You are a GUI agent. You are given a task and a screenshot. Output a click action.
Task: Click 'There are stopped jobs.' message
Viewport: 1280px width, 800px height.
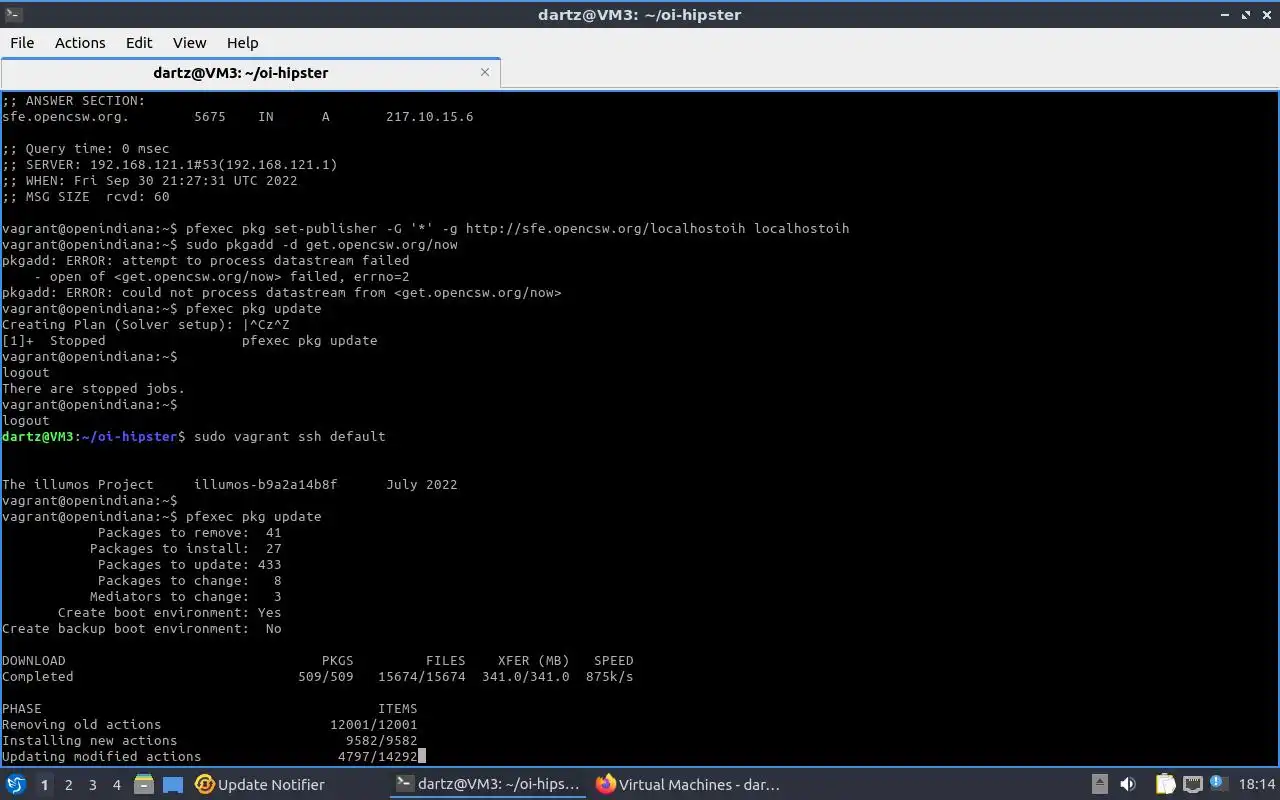point(94,389)
